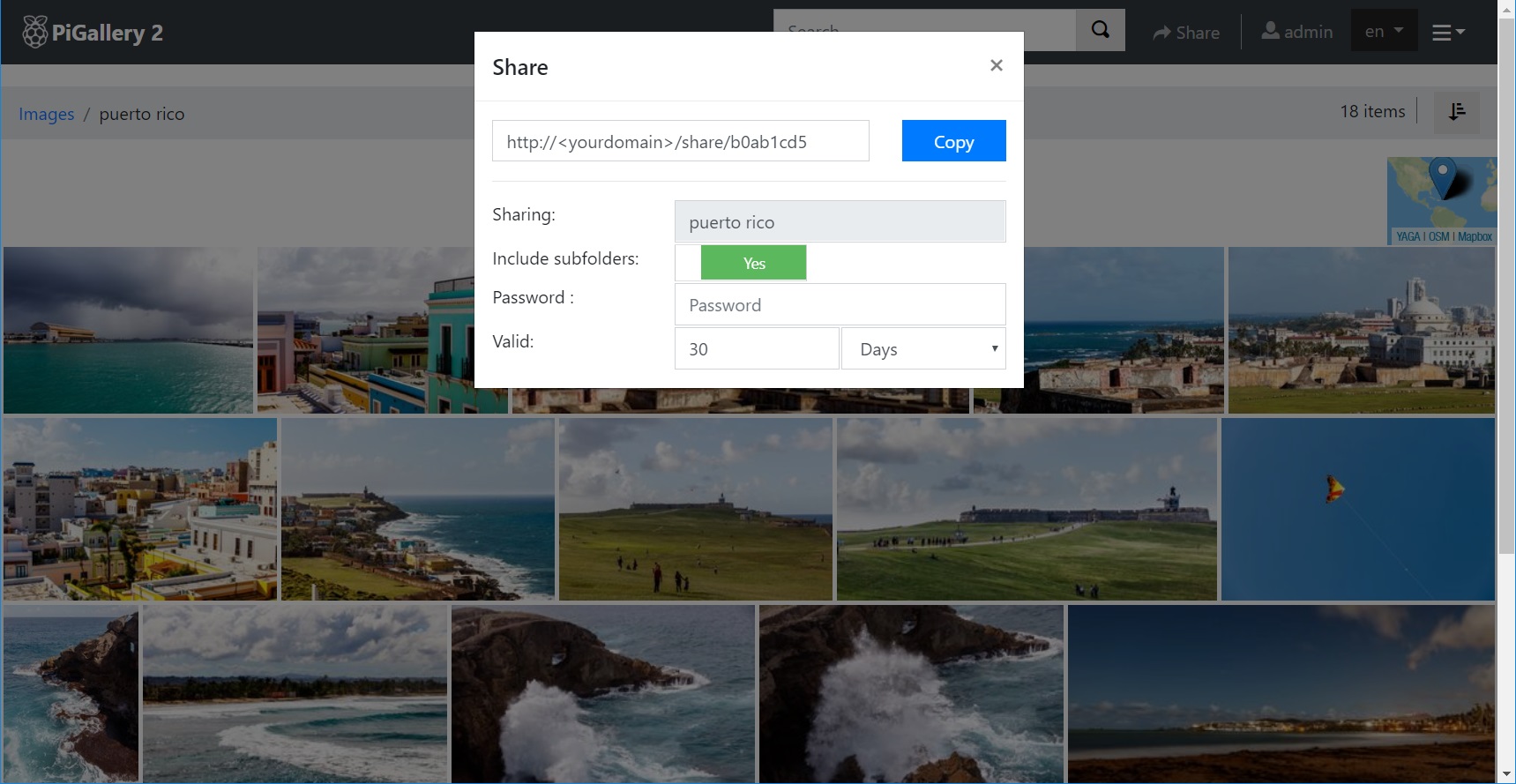Click the PiGallery 2 logo icon
Screen dimensions: 1516x784
tap(34, 33)
